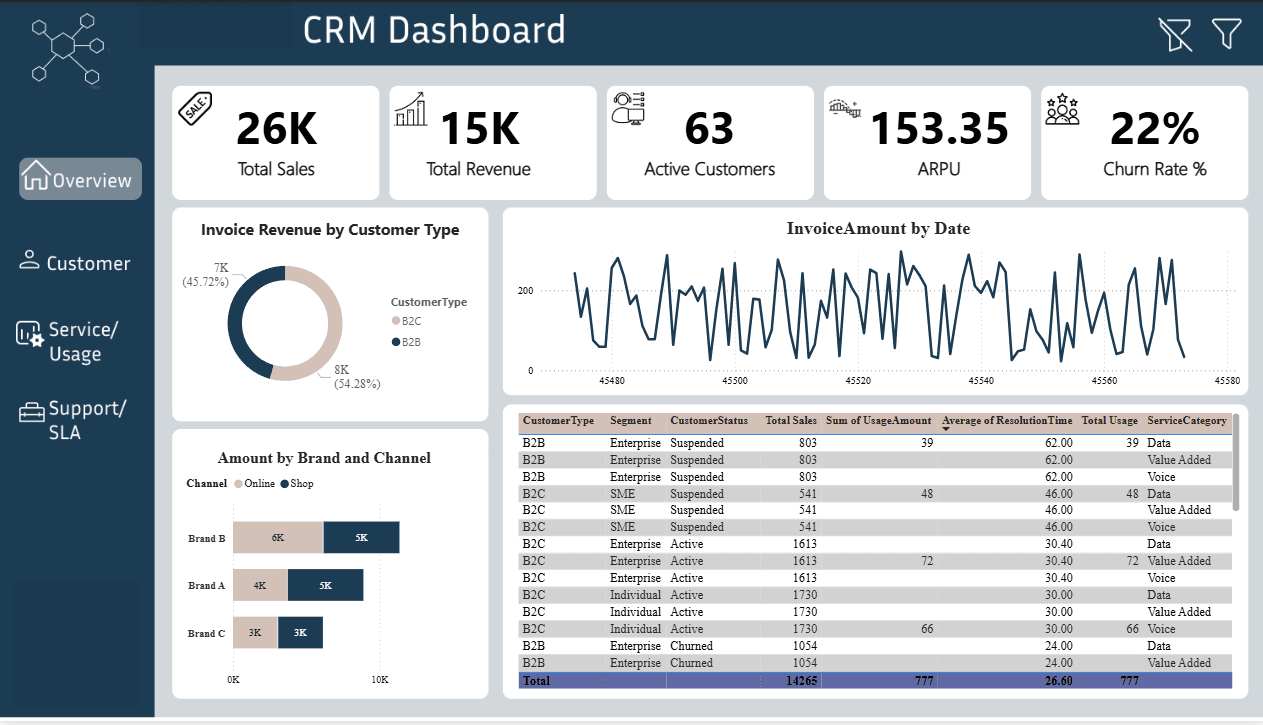Click the ARPU value 153.35
The image size is (1263, 725).
point(939,129)
